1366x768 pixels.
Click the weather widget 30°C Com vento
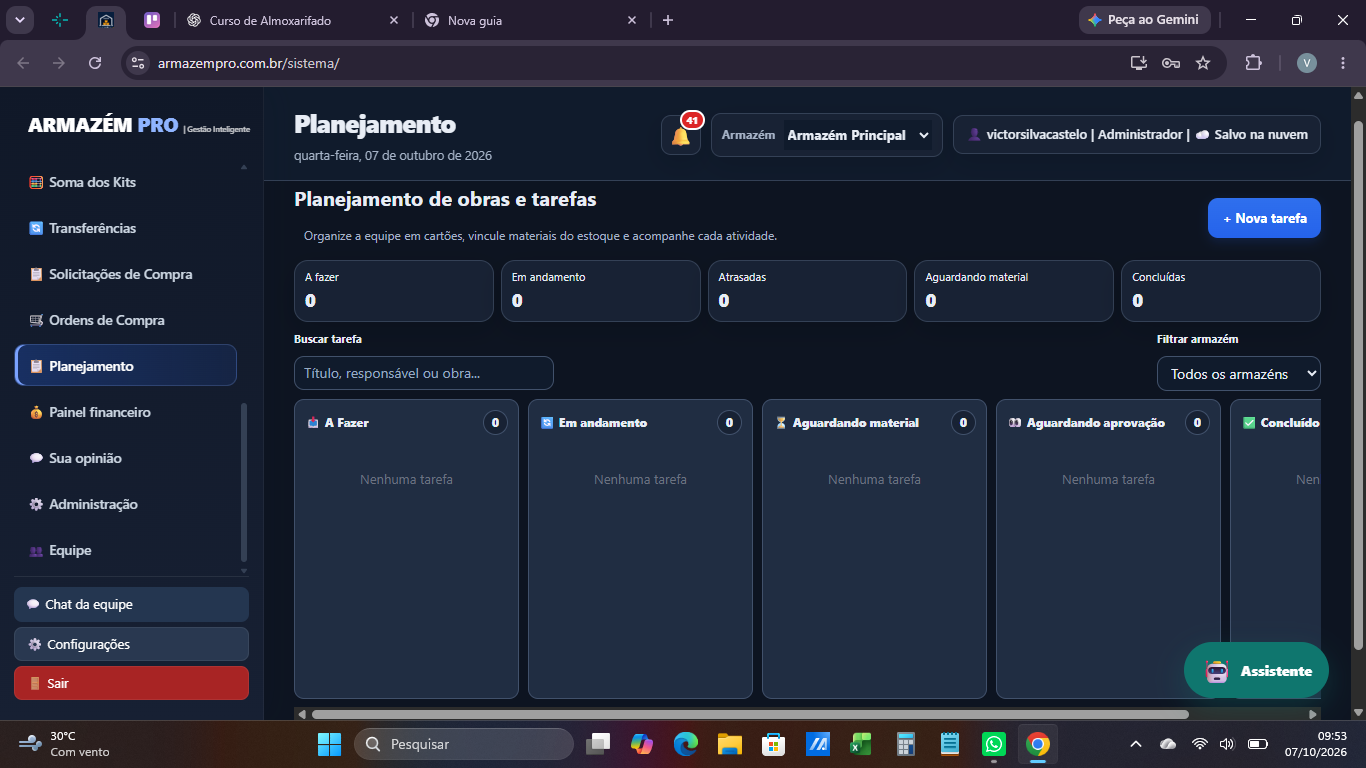[x=64, y=744]
